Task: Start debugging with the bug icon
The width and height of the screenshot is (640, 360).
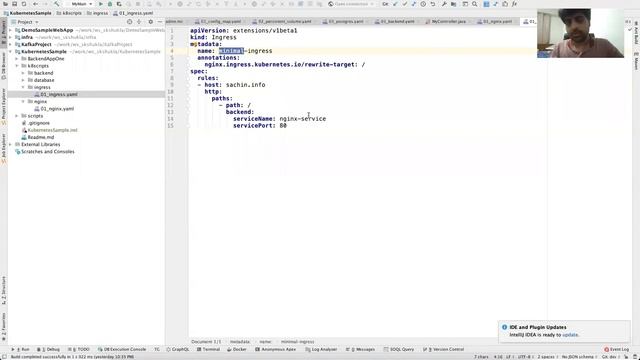Action: click(110, 4)
